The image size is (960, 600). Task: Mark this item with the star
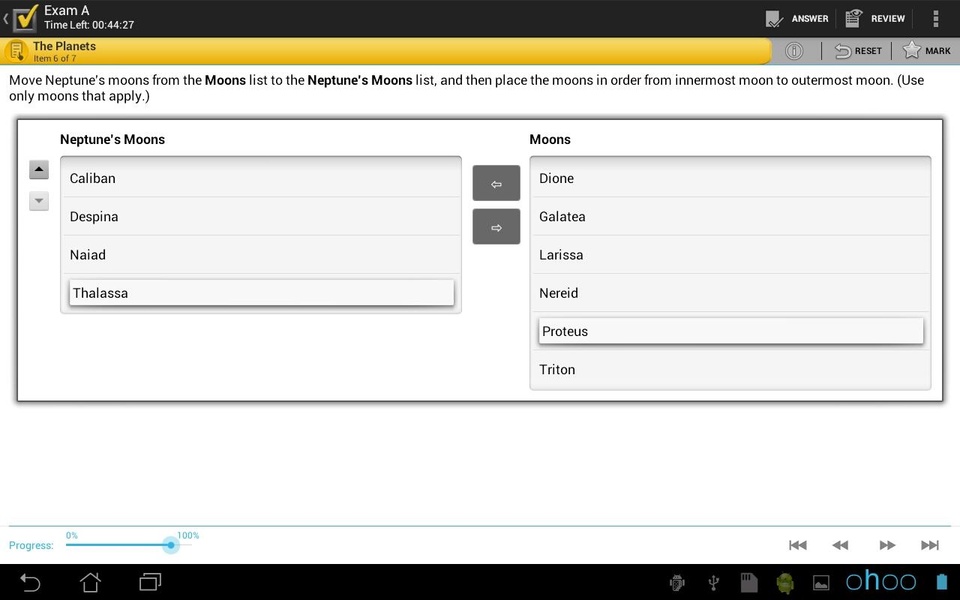pyautogui.click(x=926, y=51)
